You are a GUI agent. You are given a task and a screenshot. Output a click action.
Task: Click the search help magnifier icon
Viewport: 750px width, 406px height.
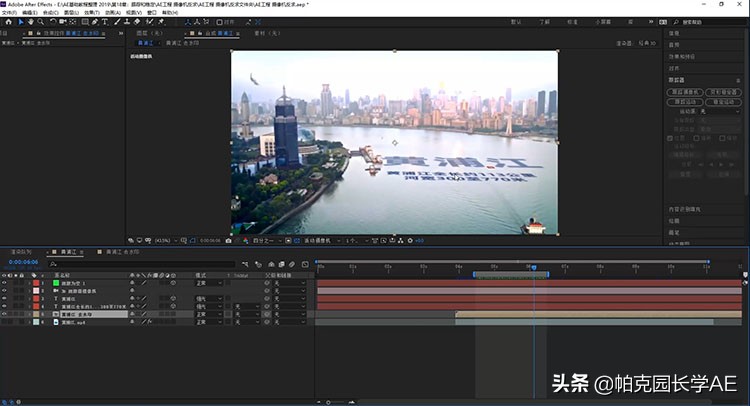[x=676, y=22]
